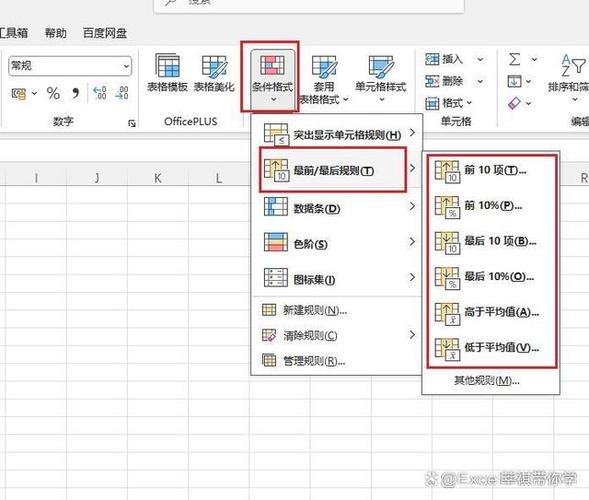Select 最后 10% bottom percent rule
Screen dimensions: 589x500
(491, 277)
